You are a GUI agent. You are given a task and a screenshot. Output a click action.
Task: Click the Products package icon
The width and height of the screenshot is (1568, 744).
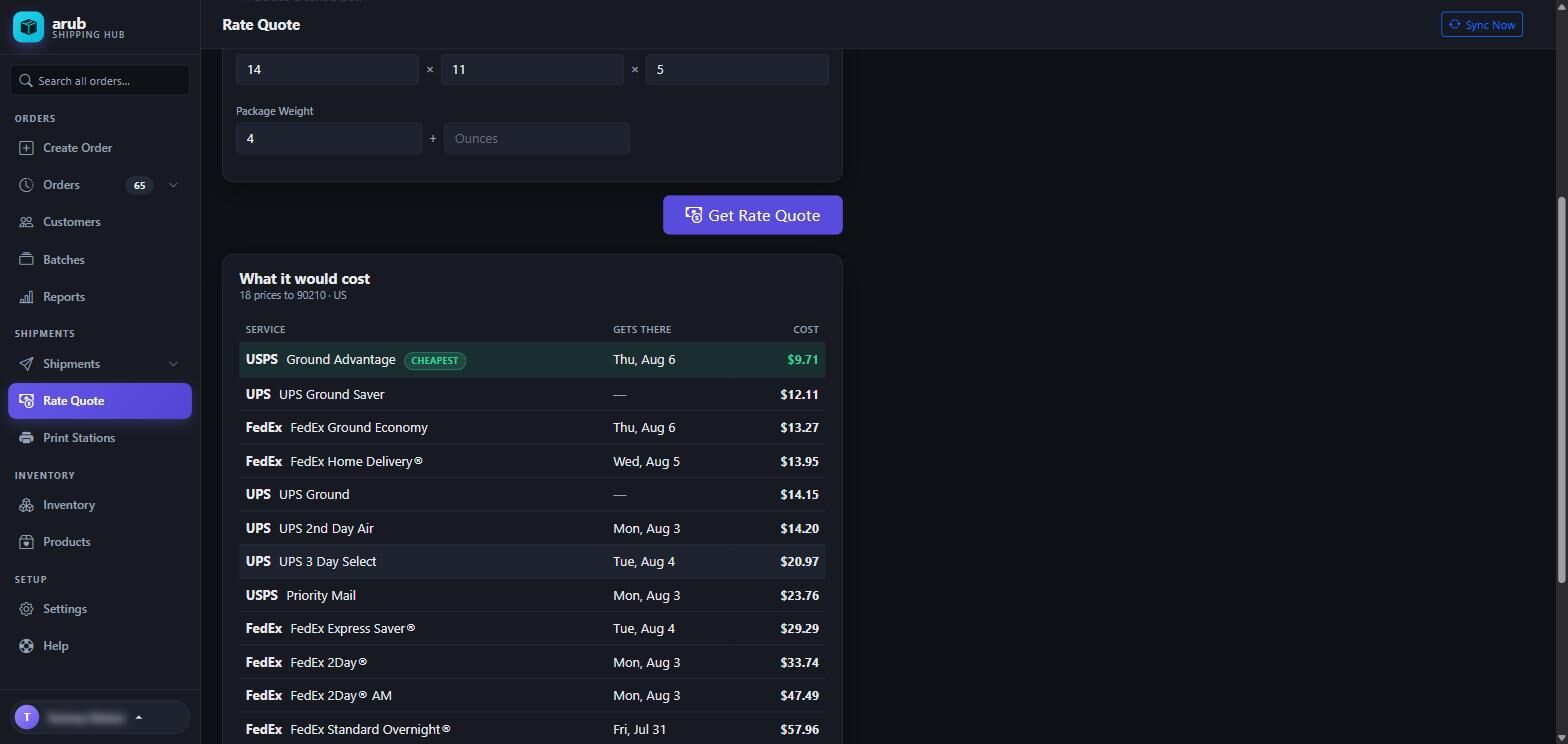point(26,542)
